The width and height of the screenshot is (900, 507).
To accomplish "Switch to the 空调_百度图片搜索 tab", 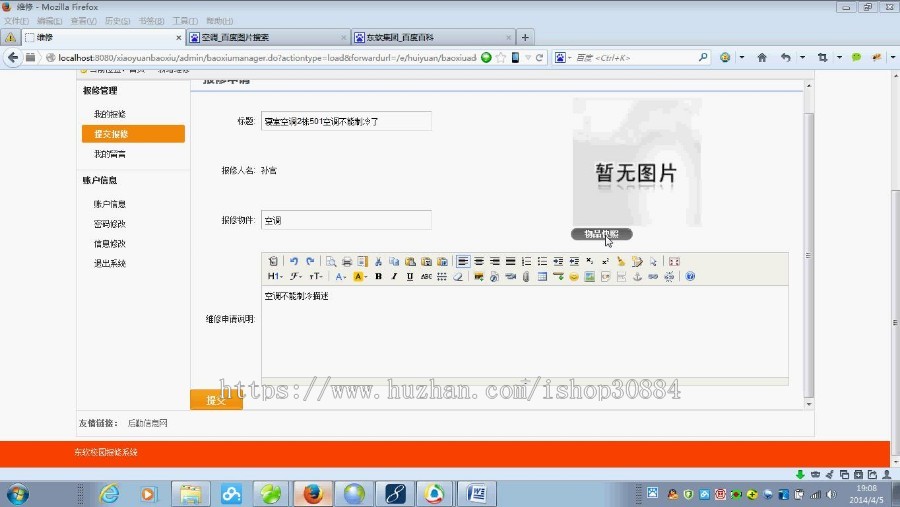I will [268, 37].
